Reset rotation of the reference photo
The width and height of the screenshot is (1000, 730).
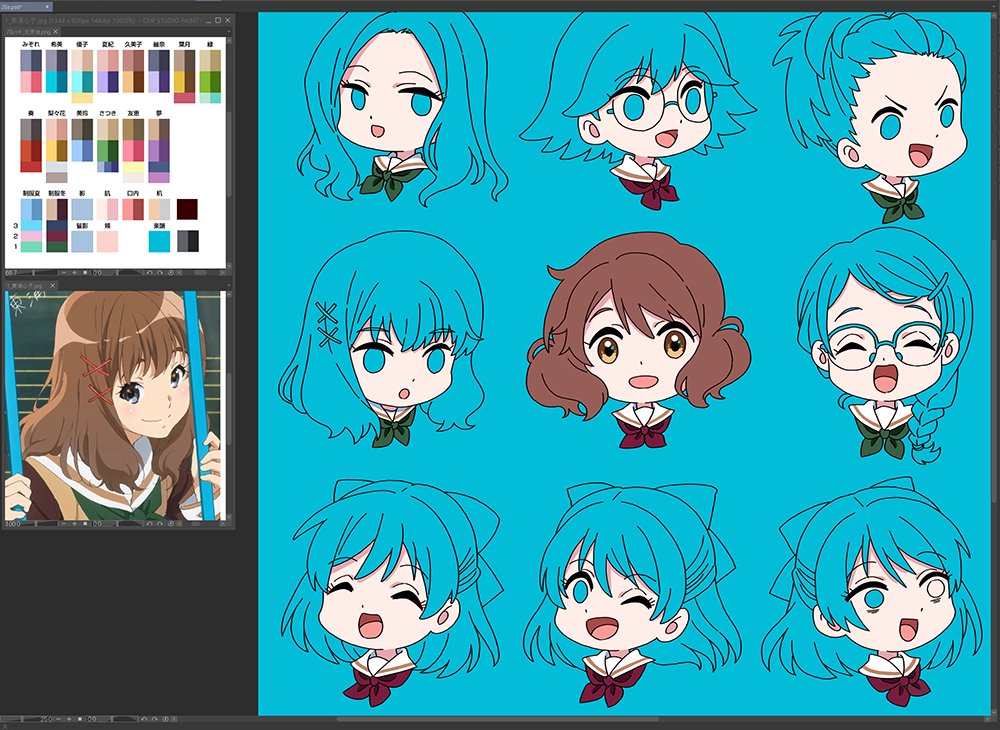(x=172, y=524)
